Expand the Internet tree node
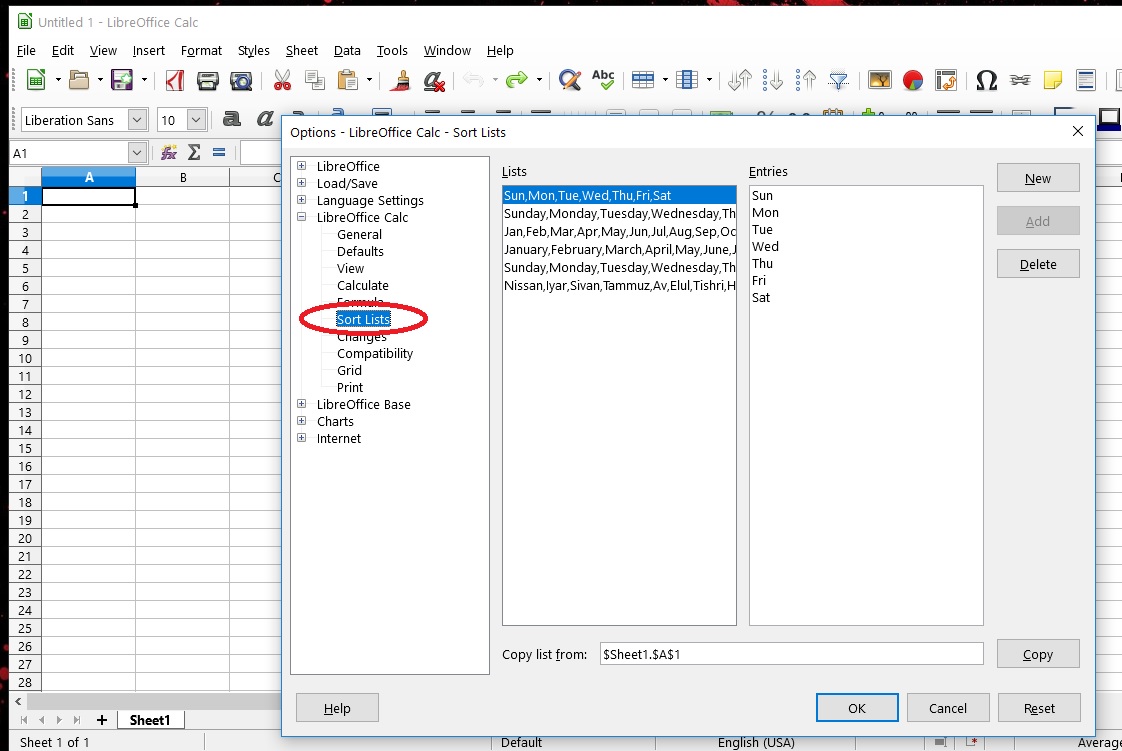The height and width of the screenshot is (751, 1122). click(302, 438)
